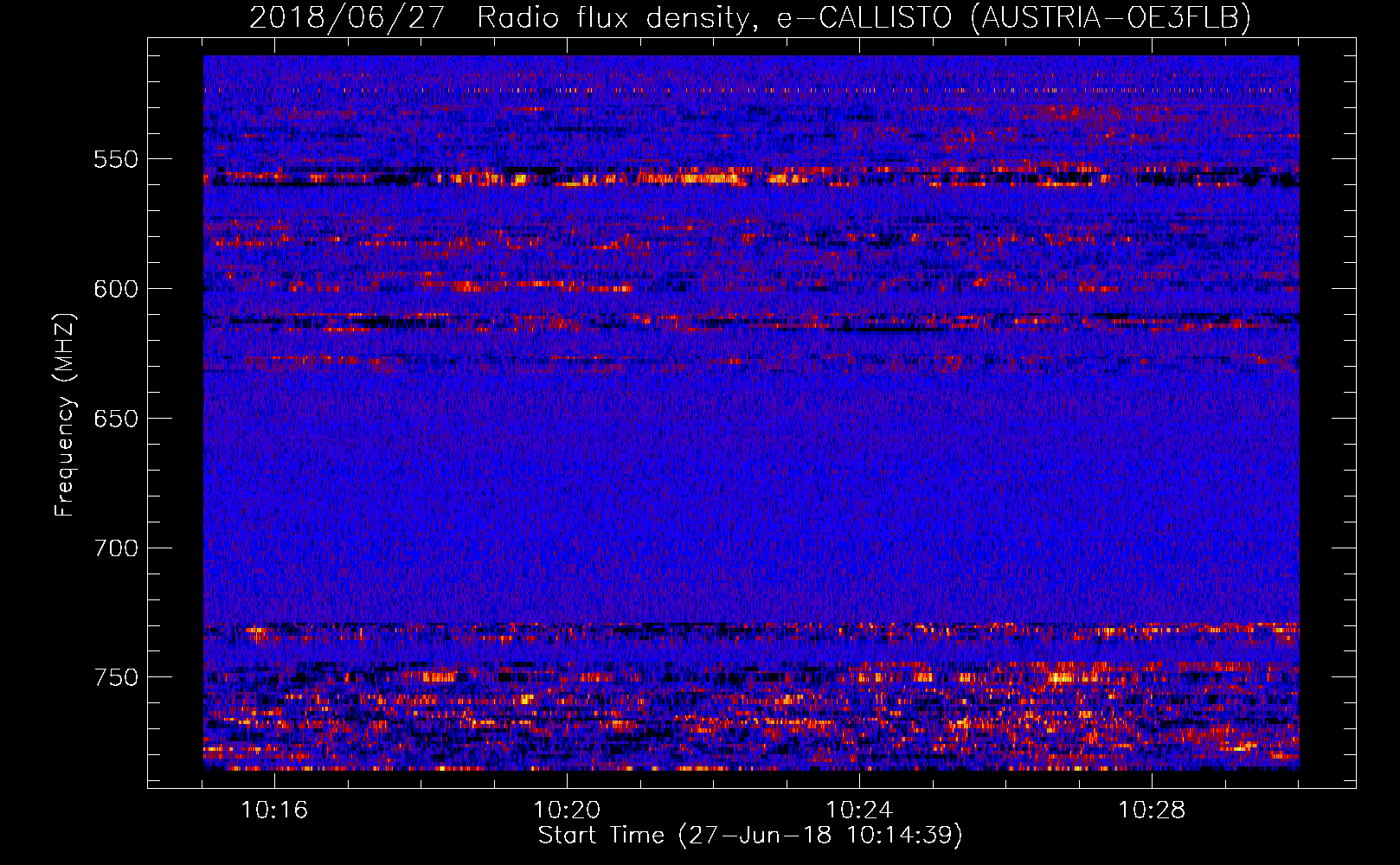This screenshot has width=1400, height=865.
Task: Select the 700 frequency axis label
Action: [x=116, y=548]
